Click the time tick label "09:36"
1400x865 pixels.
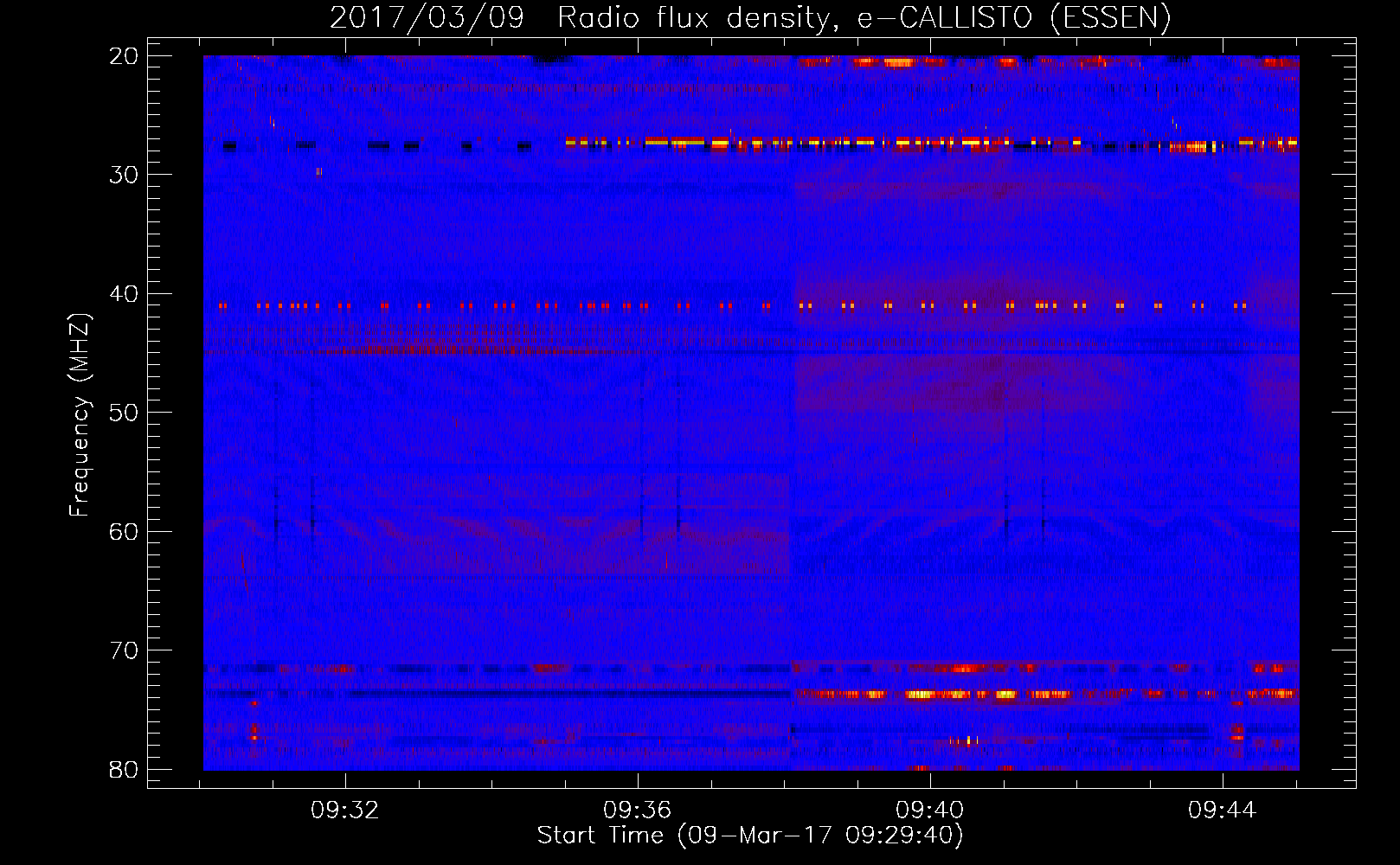click(638, 811)
